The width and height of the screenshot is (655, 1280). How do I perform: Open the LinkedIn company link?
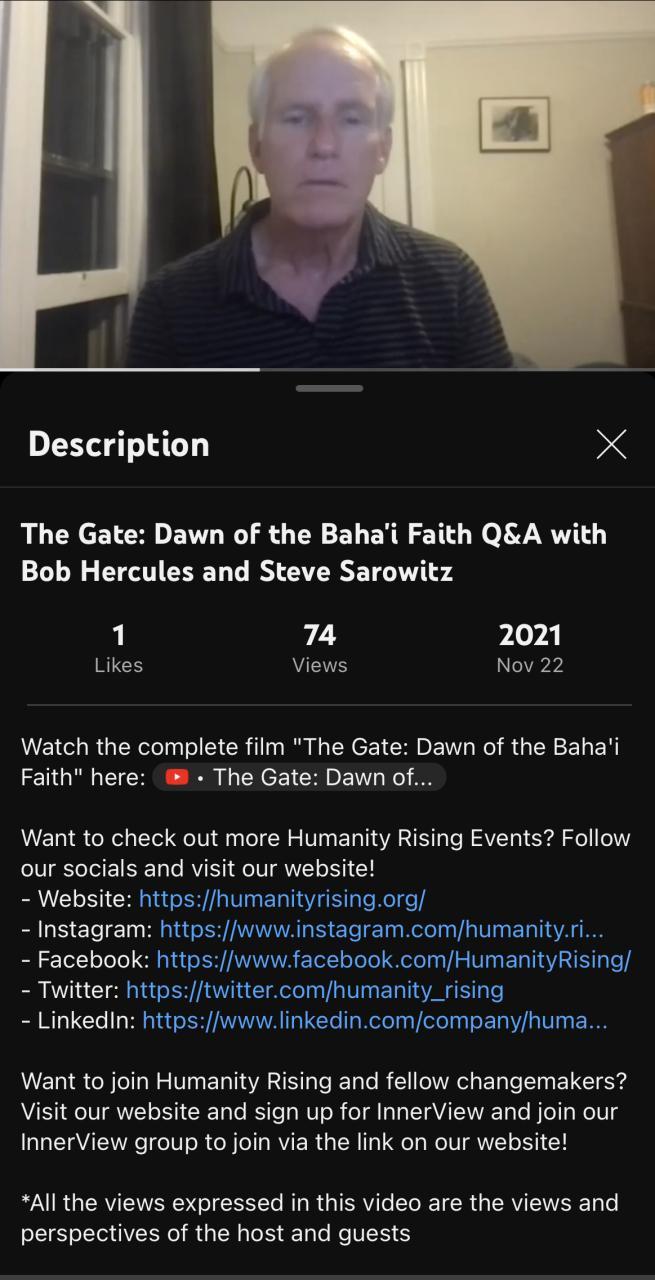point(374,1021)
